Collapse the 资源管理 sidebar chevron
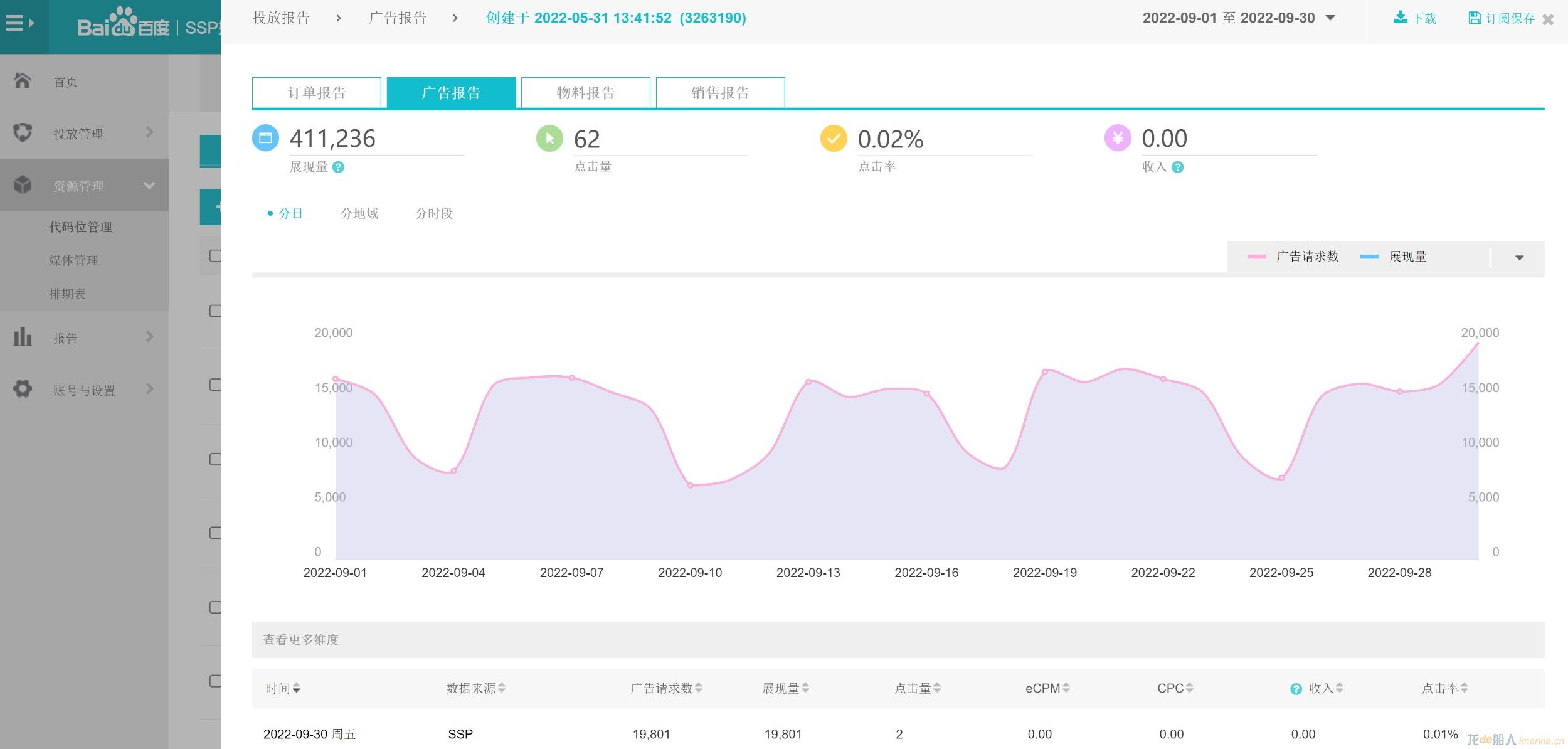The height and width of the screenshot is (749, 1568). [x=149, y=185]
